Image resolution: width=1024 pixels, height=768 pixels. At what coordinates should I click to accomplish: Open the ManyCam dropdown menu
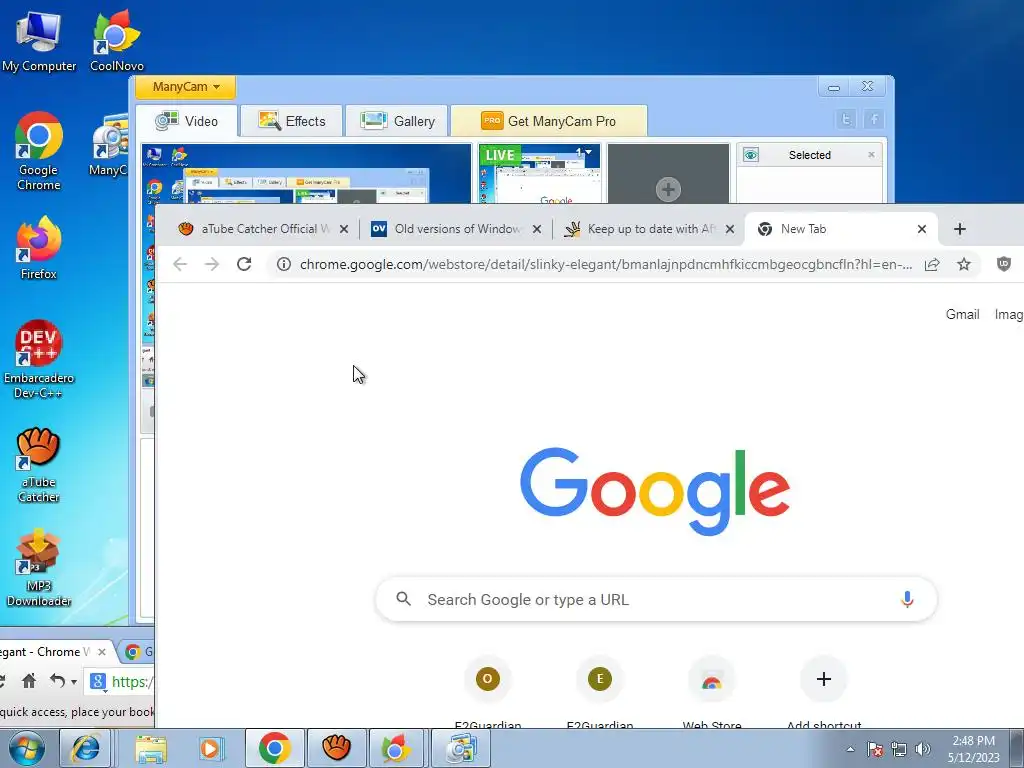pyautogui.click(x=185, y=87)
